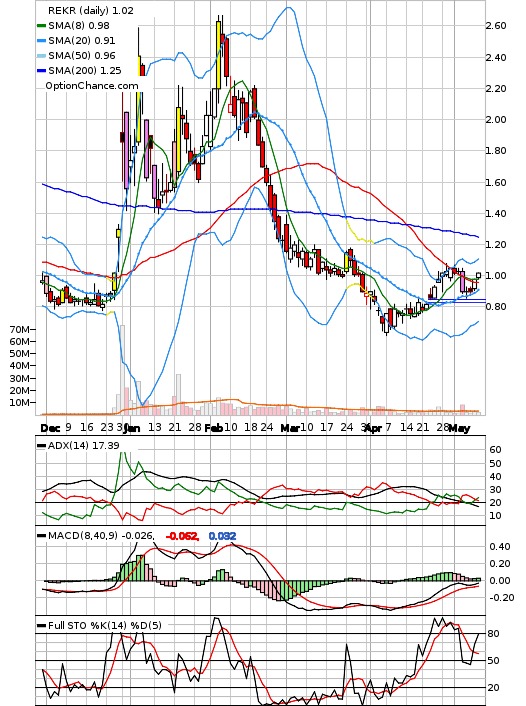This screenshot has height=706, width=526.
Task: Click the May date axis label
Action: click(x=459, y=428)
